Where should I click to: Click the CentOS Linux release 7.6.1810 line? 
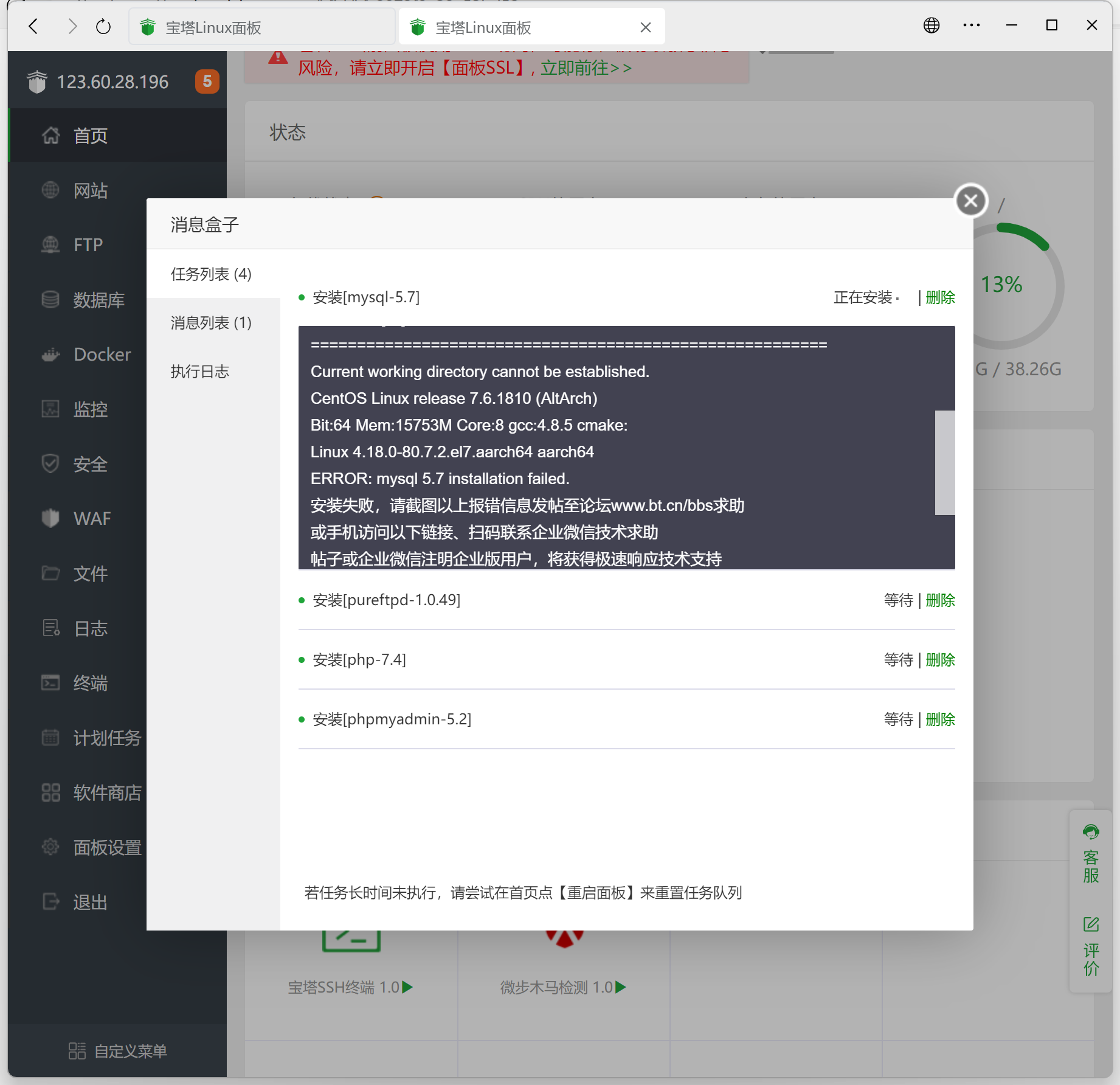tap(454, 398)
